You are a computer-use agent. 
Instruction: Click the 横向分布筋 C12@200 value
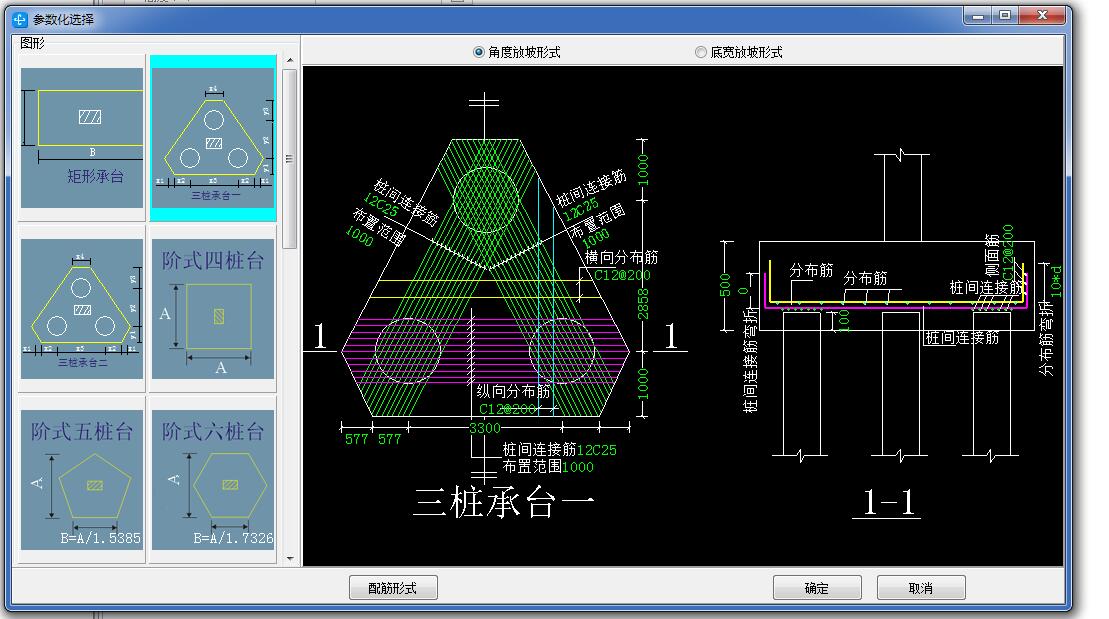pyautogui.click(x=622, y=275)
